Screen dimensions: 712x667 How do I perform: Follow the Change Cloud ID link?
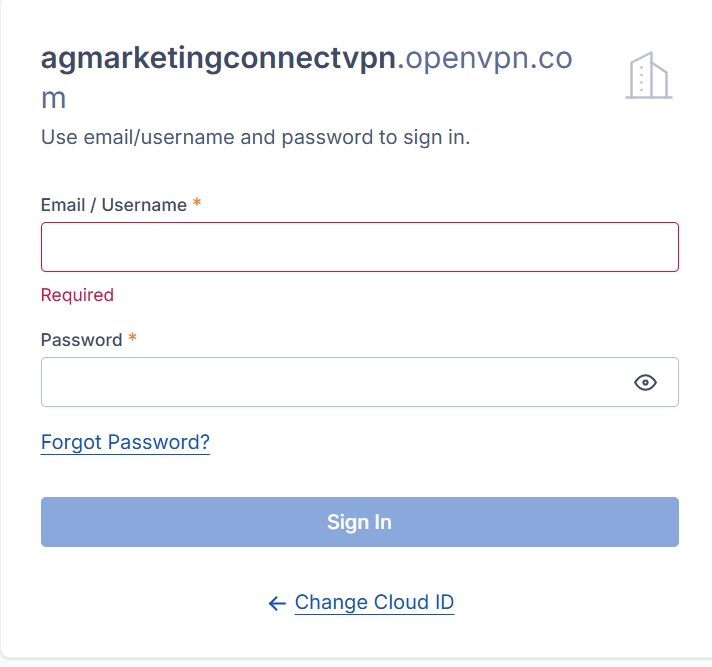click(374, 602)
